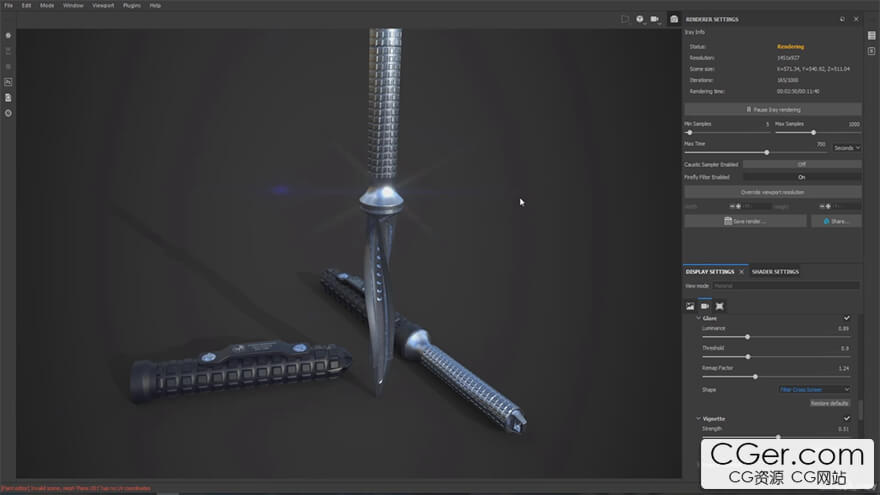Viewport: 880px width, 495px height.
Task: Adjust the Max Time slider
Action: 767,153
